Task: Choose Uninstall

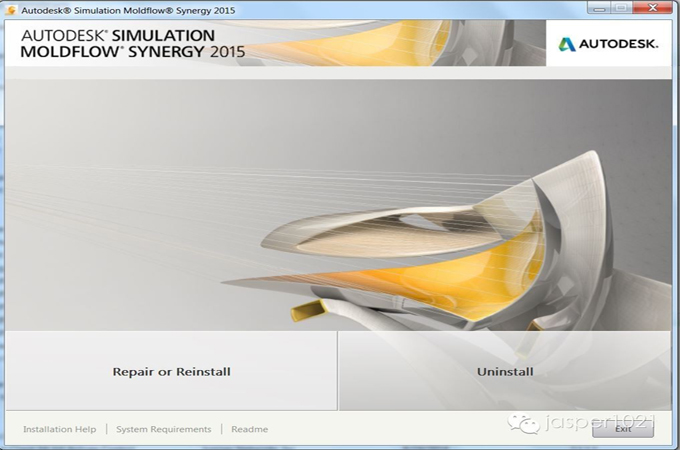Action: (505, 371)
